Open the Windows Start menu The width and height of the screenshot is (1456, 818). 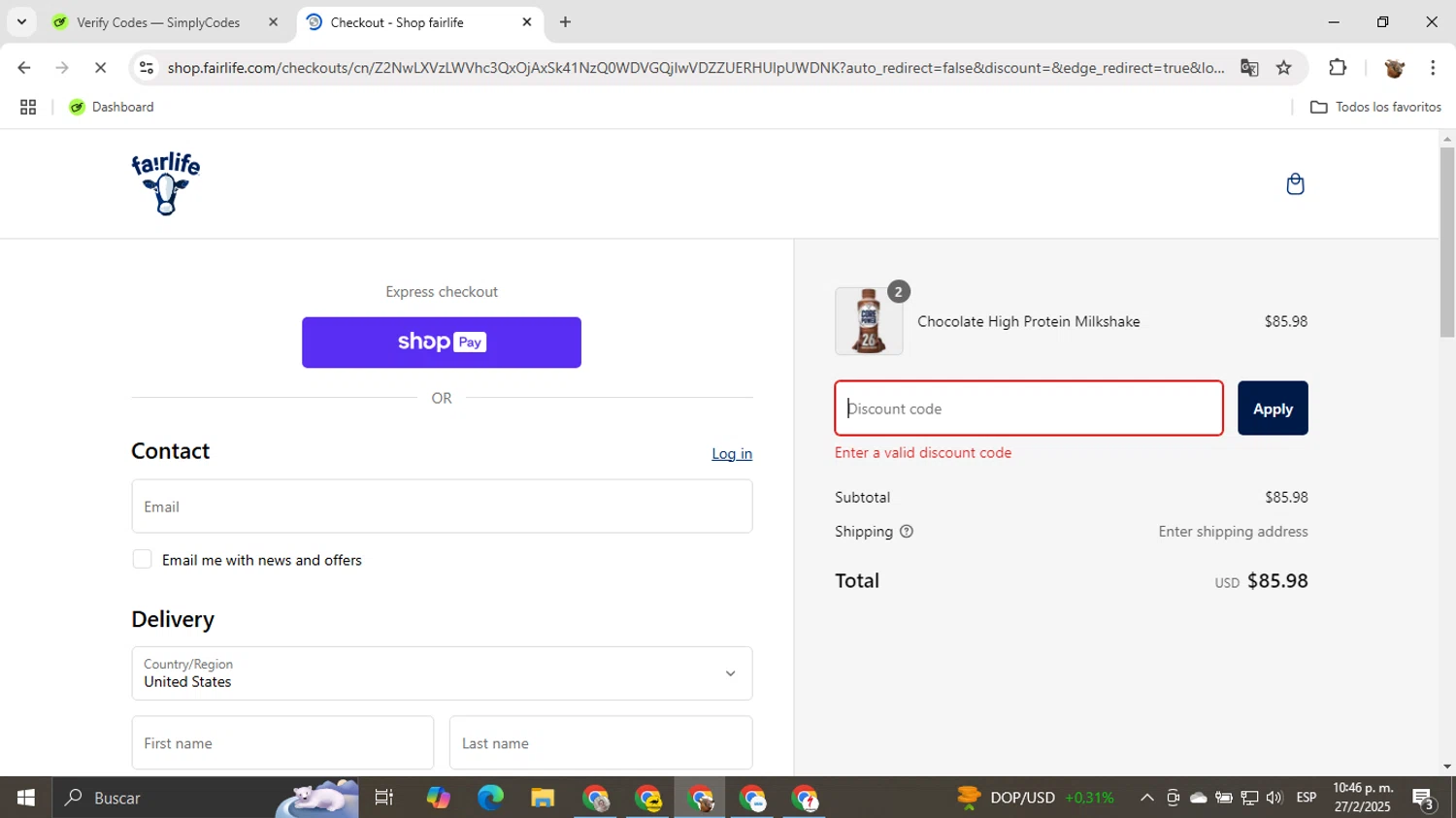(26, 798)
